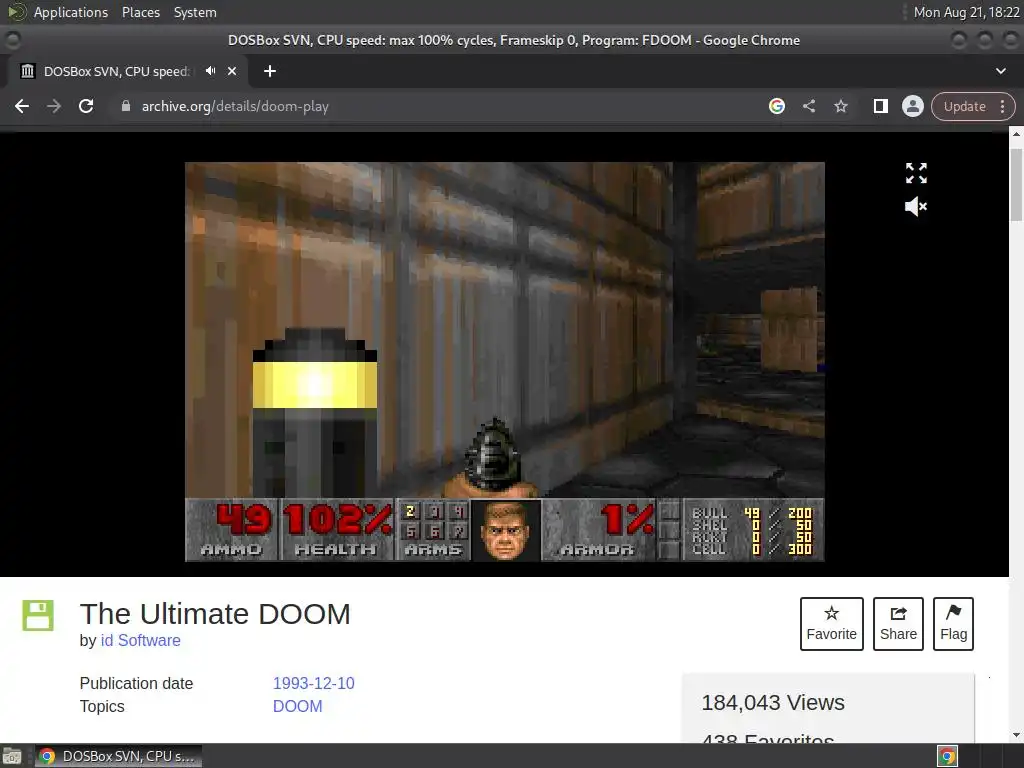Open the Places menu

click(140, 12)
